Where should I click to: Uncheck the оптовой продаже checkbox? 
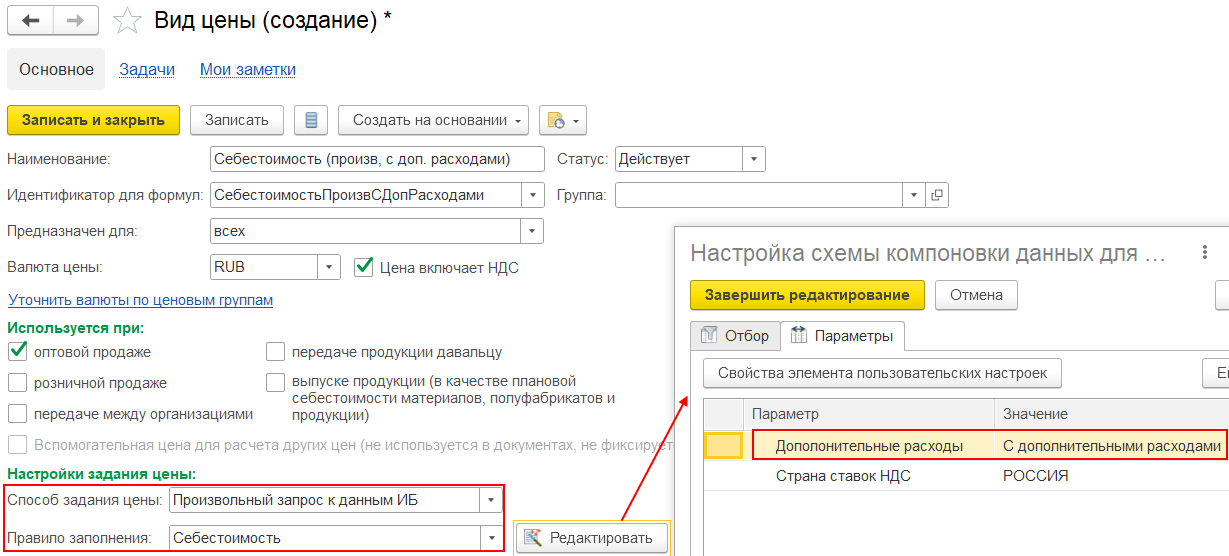pos(17,351)
